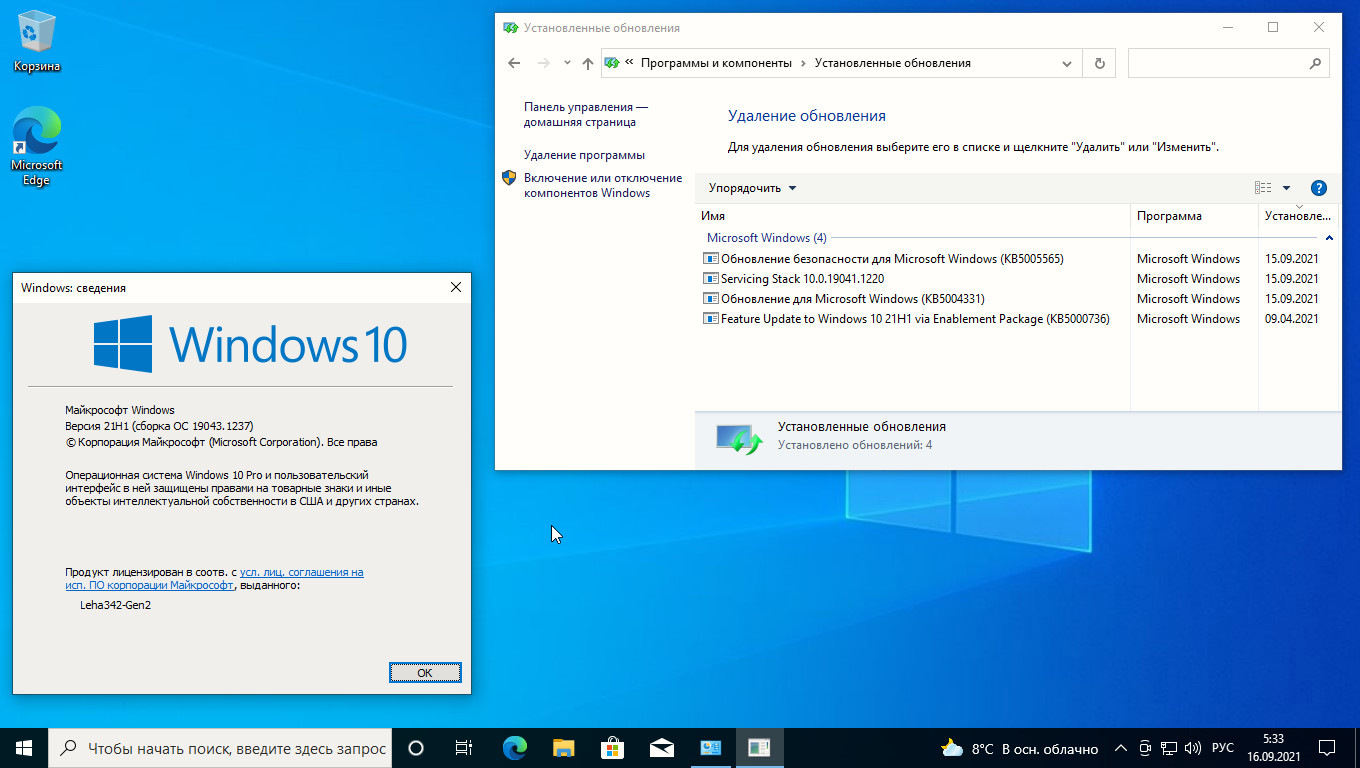This screenshot has height=768, width=1360.
Task: Click the taskbar search box
Action: (220, 748)
